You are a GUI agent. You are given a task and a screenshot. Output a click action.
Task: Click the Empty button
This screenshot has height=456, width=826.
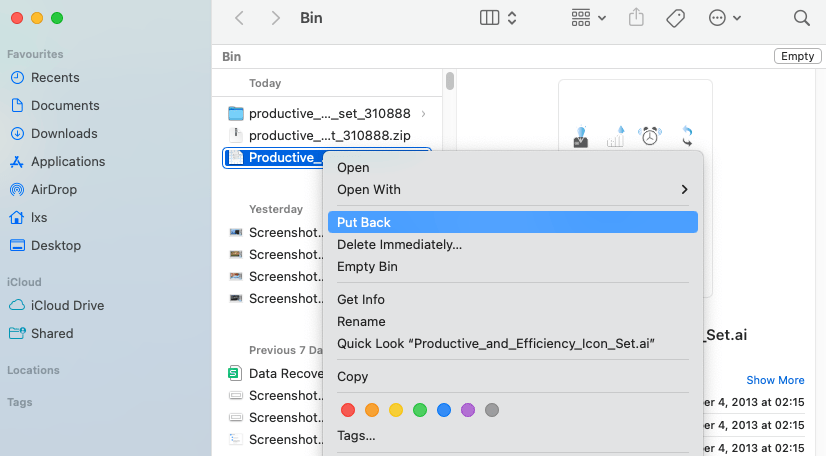pyautogui.click(x=798, y=56)
